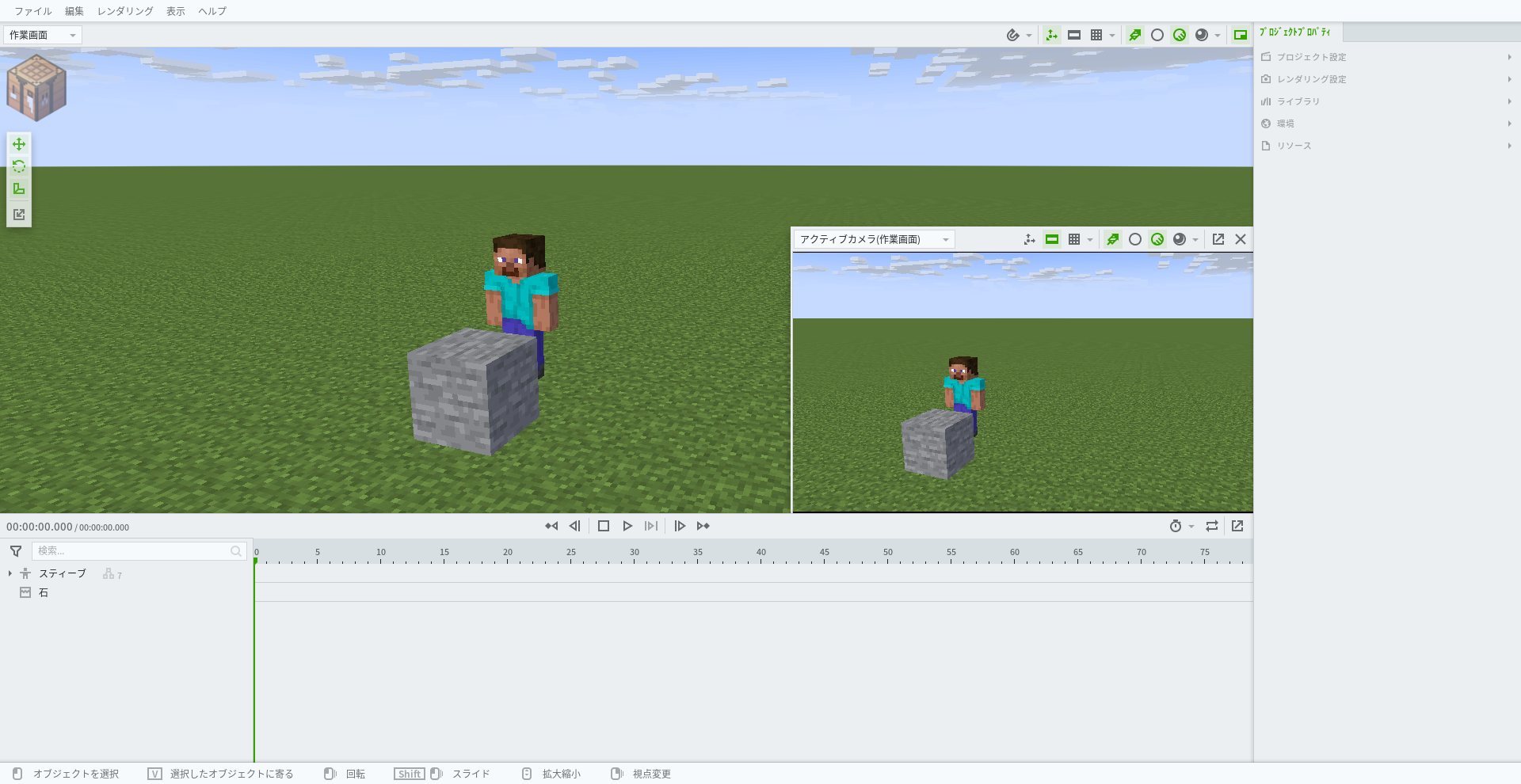Click the camera frame overlay icon

tap(1074, 35)
